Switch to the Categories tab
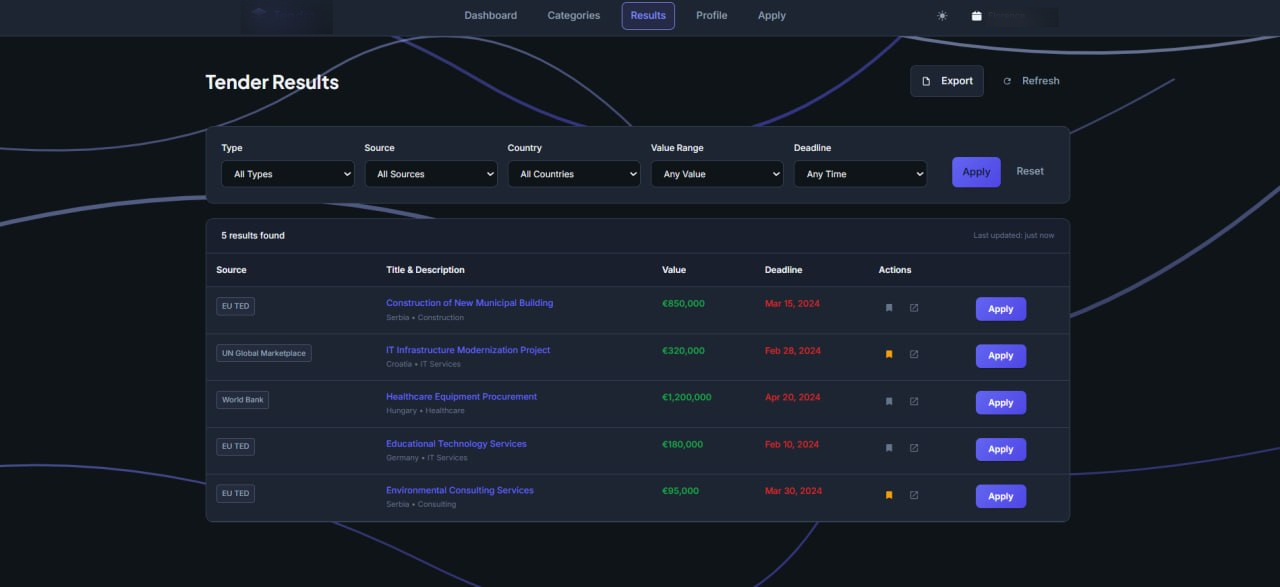 574,16
